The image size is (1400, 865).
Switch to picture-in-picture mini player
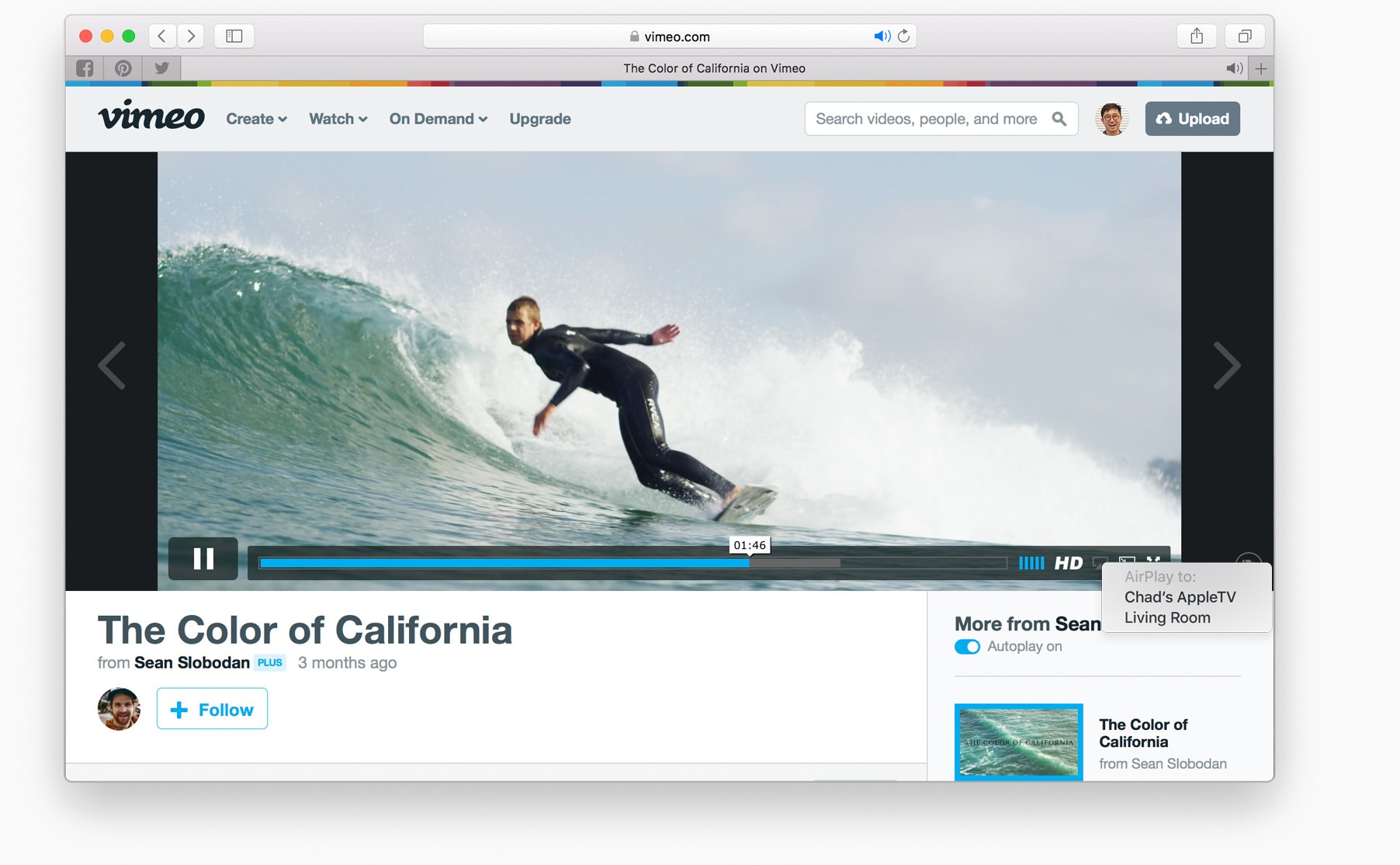pyautogui.click(x=1127, y=561)
